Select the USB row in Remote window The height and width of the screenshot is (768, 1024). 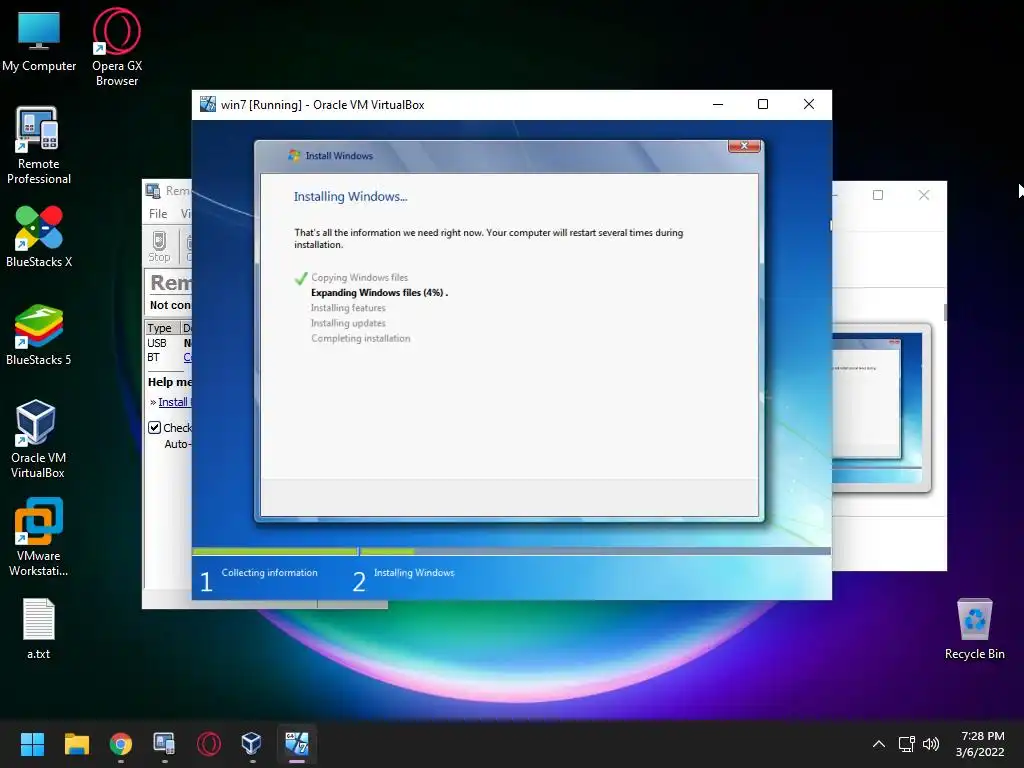168,343
